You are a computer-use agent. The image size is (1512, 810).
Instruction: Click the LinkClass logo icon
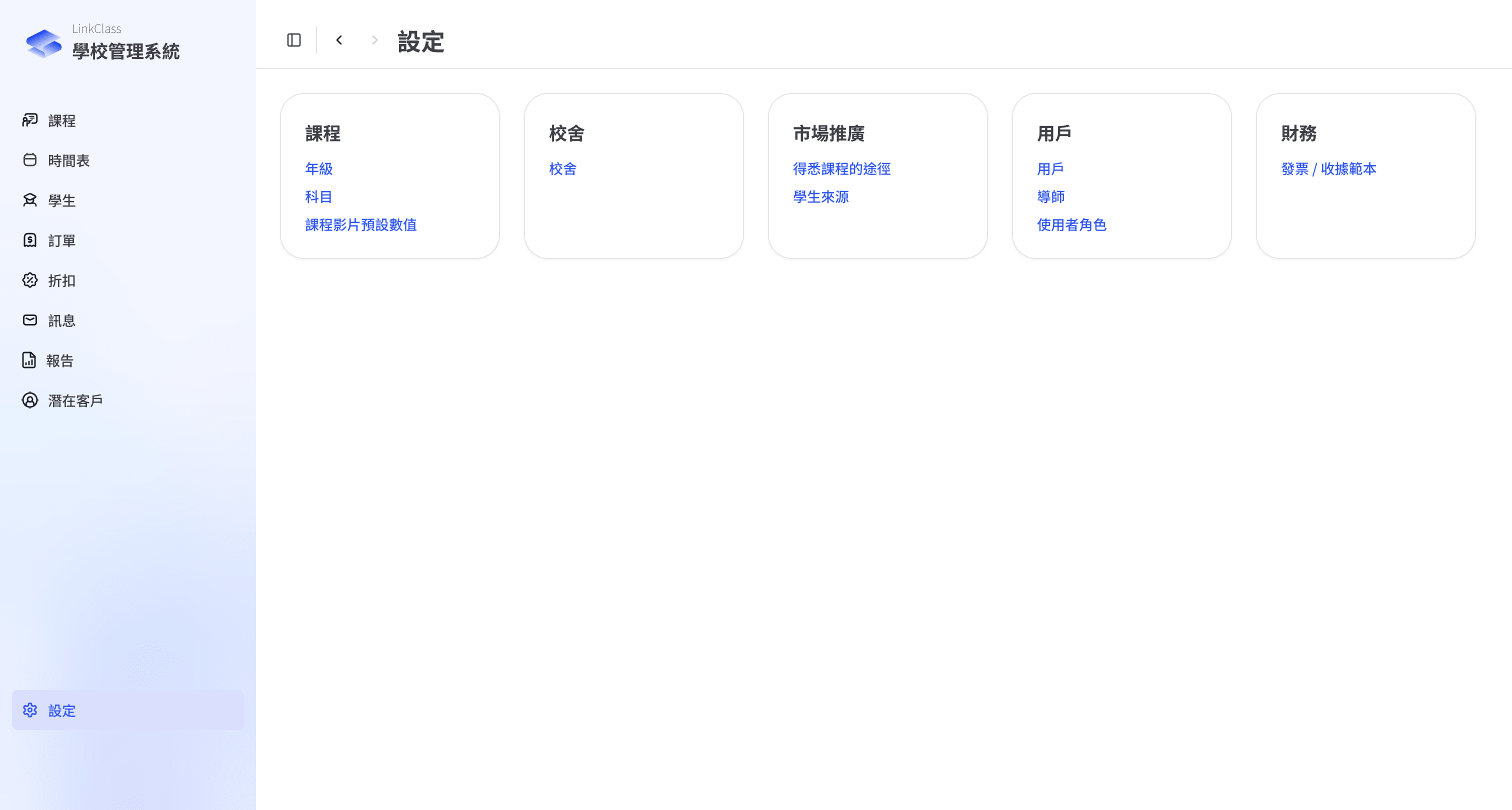pos(44,43)
